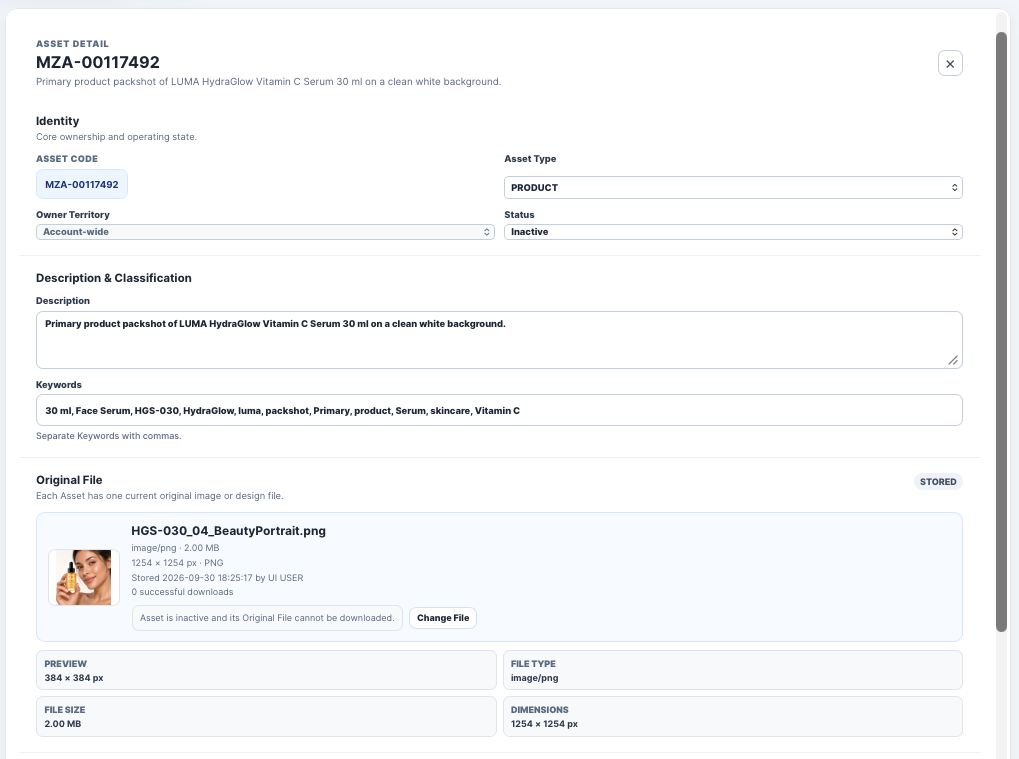Click the Change File button

click(x=443, y=618)
